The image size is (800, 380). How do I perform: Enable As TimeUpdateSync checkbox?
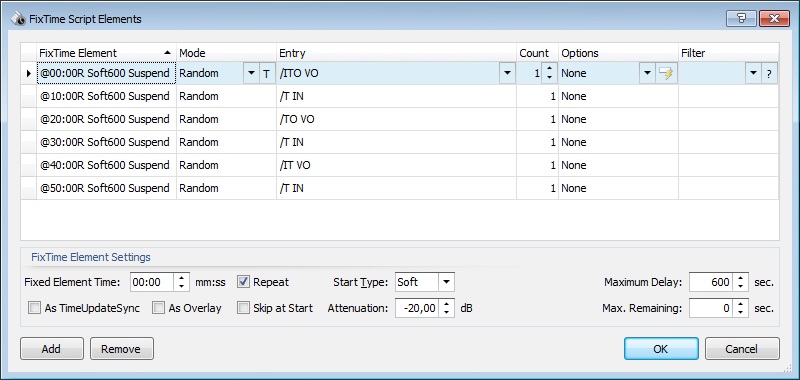point(34,308)
